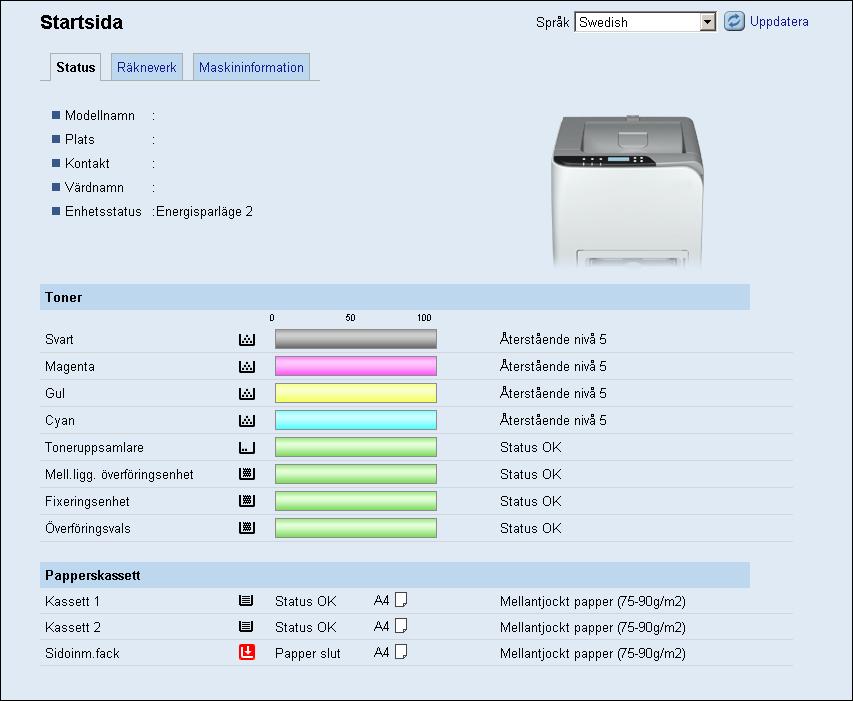853x701 pixels.
Task: Open the Maskininformation tab
Action: pos(251,67)
